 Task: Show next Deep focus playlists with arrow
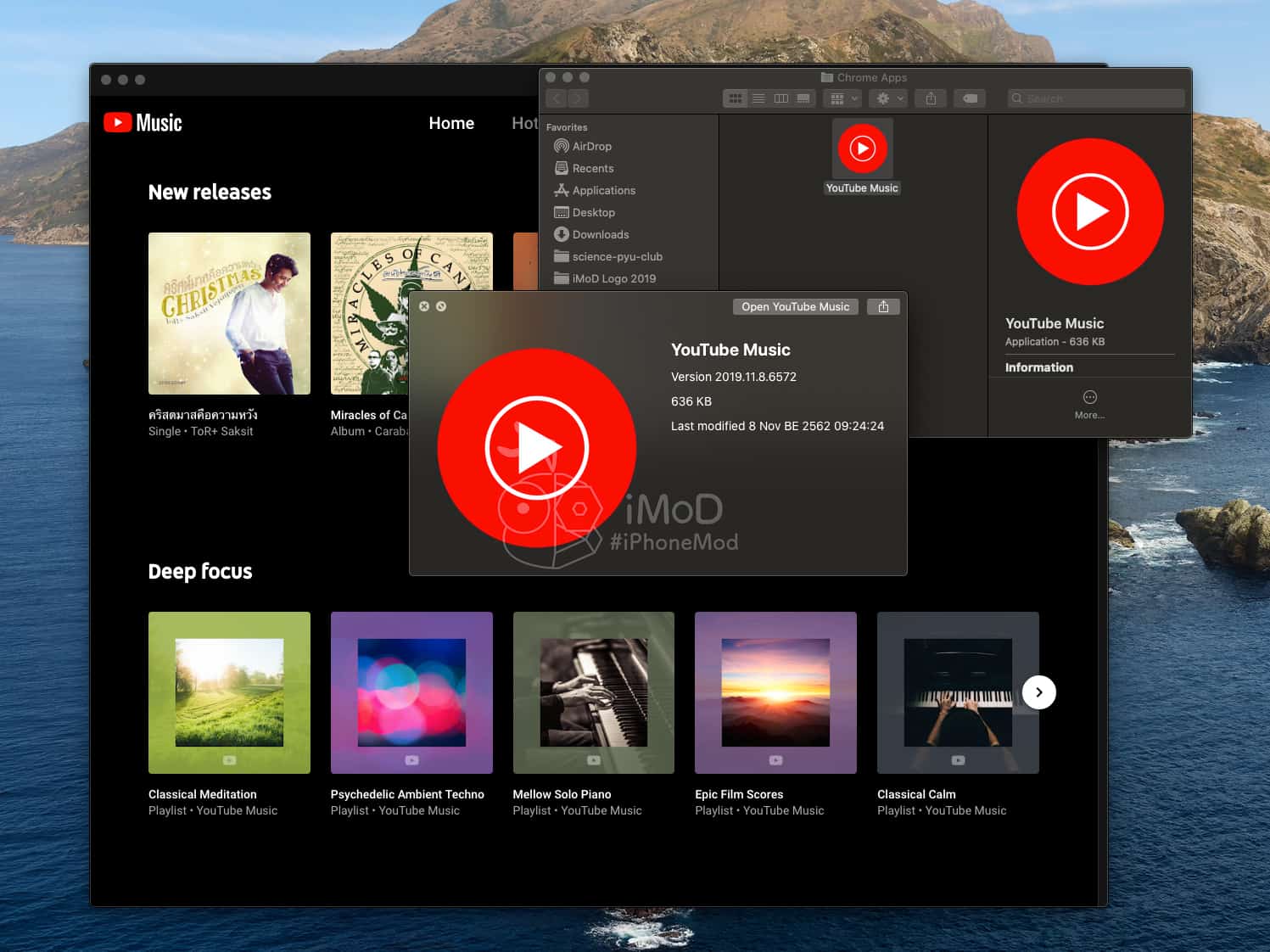[1038, 692]
